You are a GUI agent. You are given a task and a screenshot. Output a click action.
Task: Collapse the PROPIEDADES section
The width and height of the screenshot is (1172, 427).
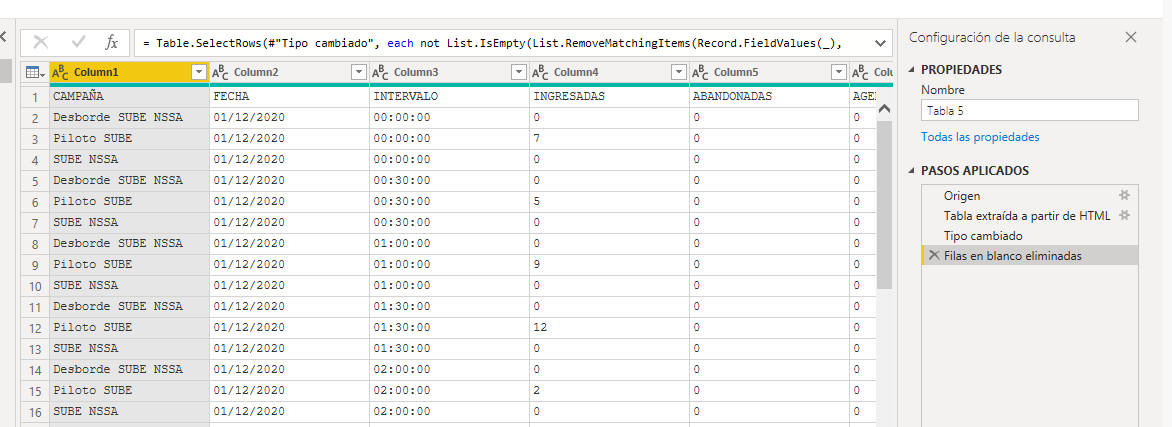911,70
